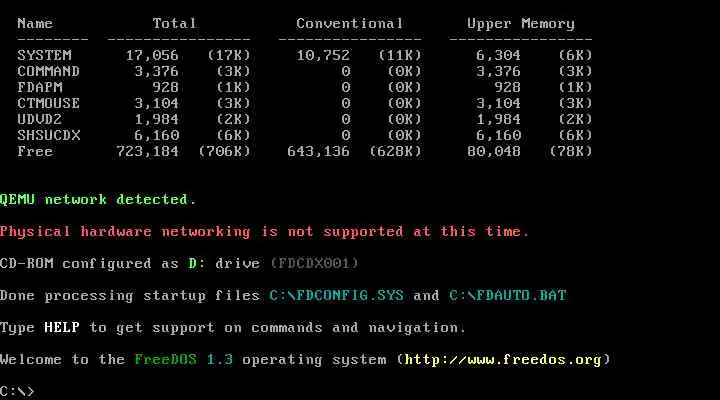Click the FDCDX001 device name
The height and width of the screenshot is (400, 720).
315,264
